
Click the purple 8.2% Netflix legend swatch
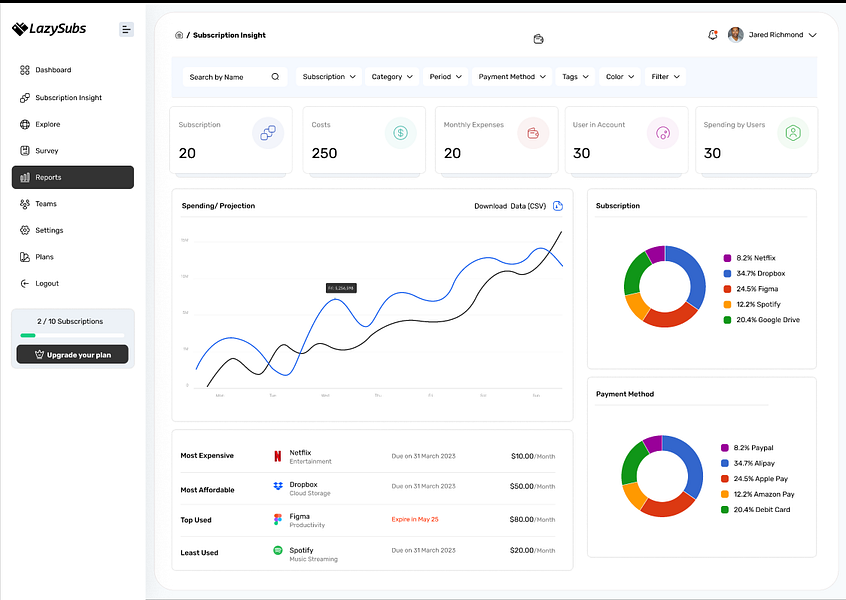(x=727, y=258)
